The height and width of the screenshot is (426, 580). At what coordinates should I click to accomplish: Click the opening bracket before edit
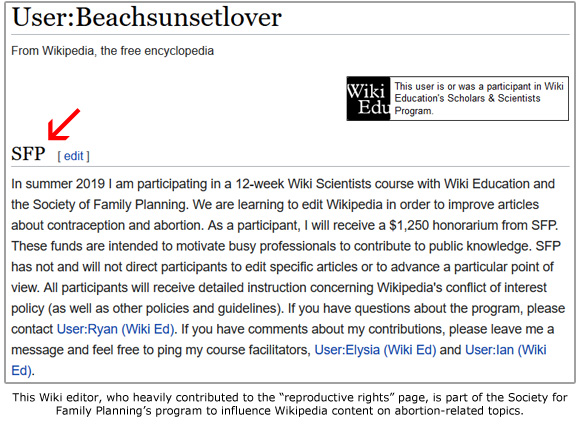tap(59, 156)
